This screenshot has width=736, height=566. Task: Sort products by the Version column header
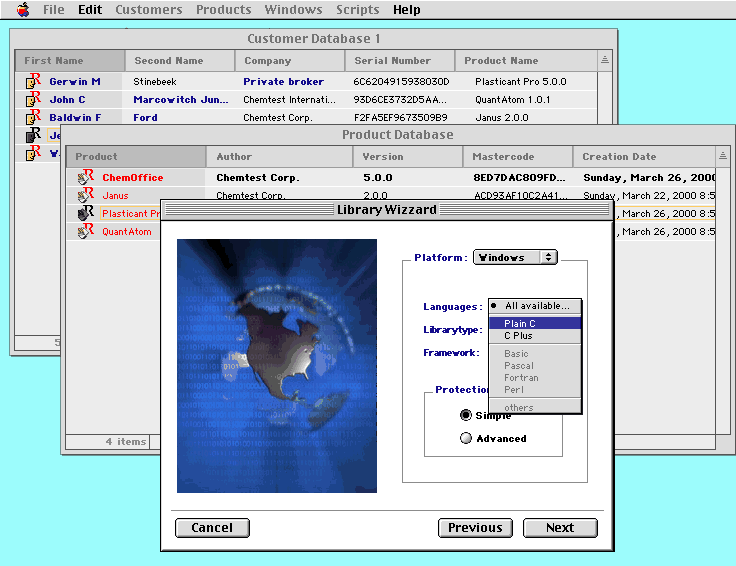(x=407, y=156)
